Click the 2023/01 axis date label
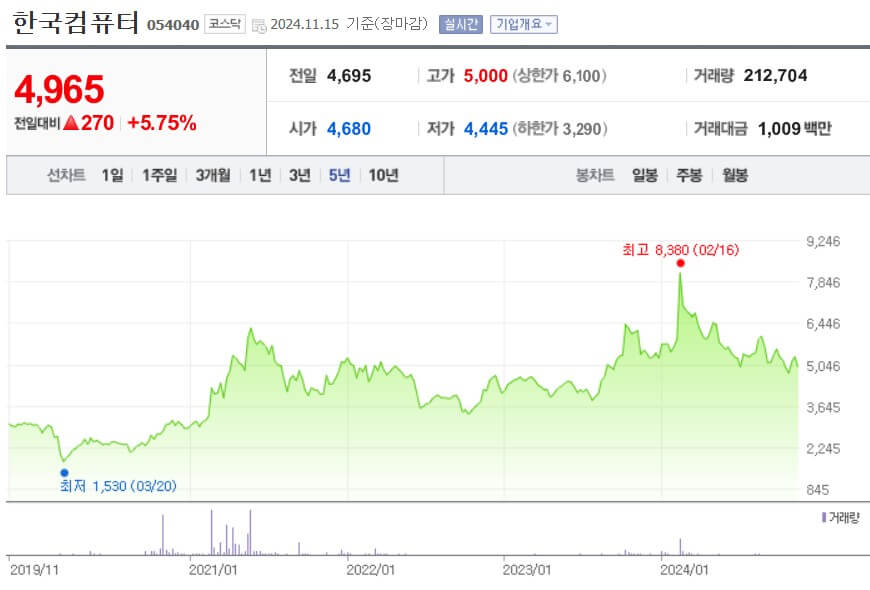Screen dimensions: 870x590 tap(527, 570)
